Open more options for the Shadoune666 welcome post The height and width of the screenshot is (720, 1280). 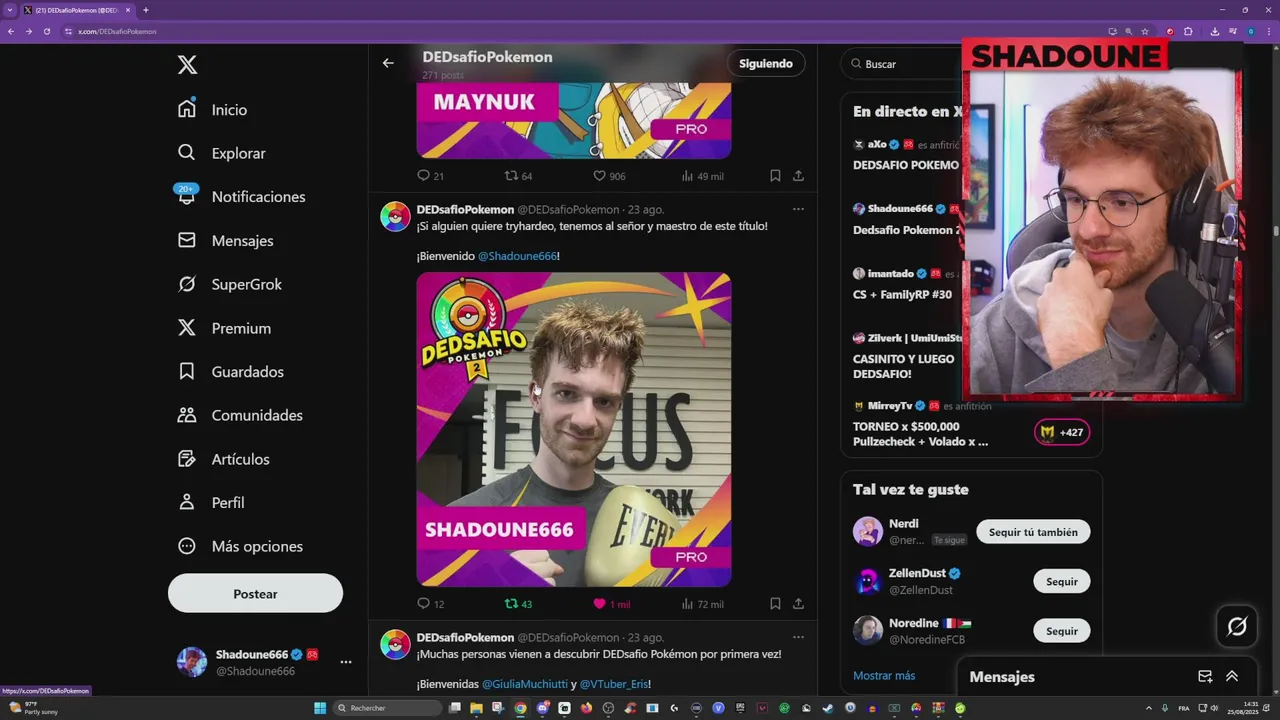click(x=798, y=209)
